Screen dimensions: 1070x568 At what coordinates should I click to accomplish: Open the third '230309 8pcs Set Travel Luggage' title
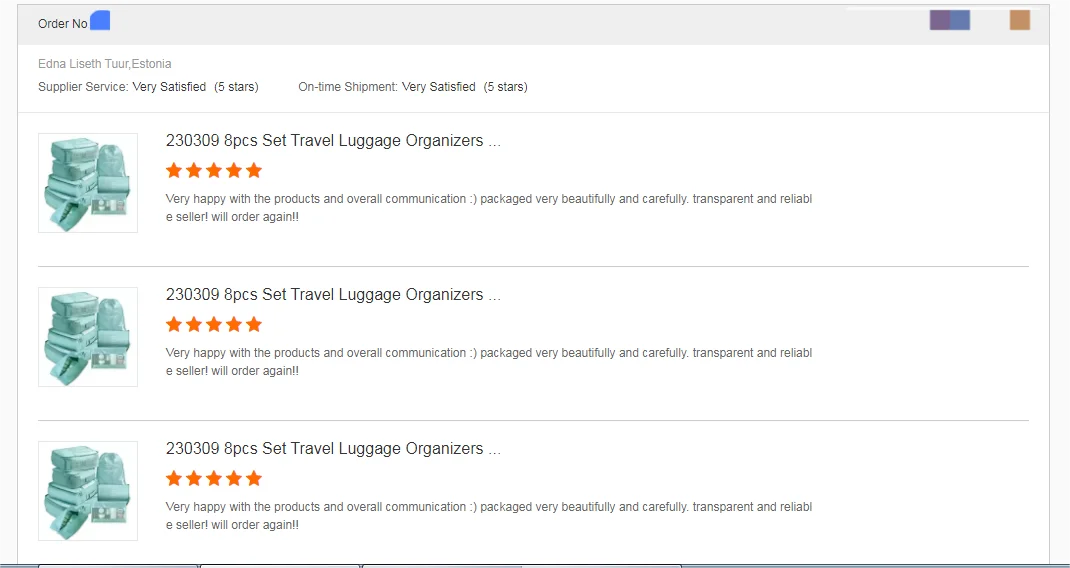333,449
